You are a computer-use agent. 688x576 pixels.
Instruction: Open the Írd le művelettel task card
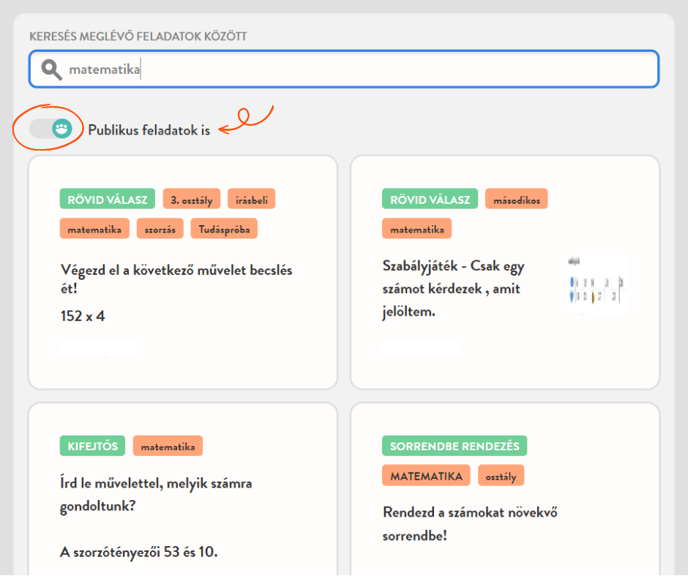click(x=155, y=493)
